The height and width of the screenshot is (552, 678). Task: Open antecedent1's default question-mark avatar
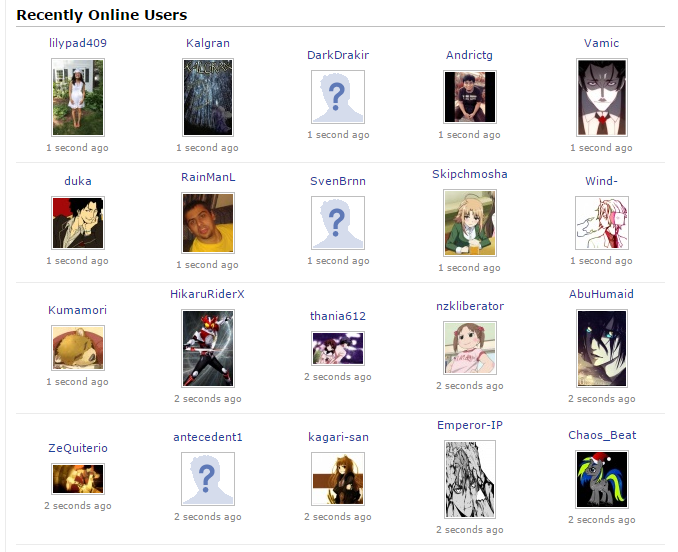[x=208, y=479]
